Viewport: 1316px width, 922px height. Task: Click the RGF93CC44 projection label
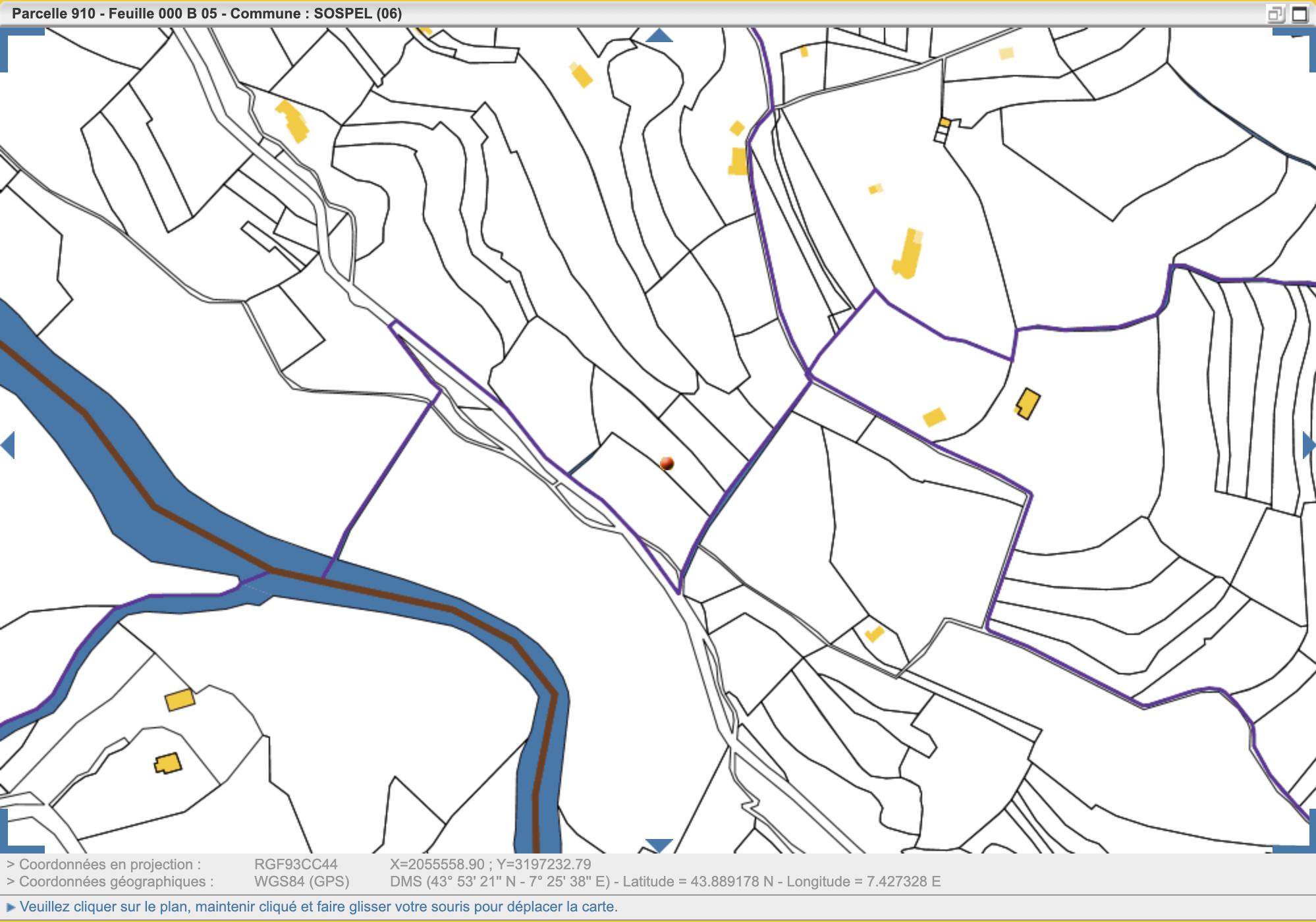(x=296, y=864)
